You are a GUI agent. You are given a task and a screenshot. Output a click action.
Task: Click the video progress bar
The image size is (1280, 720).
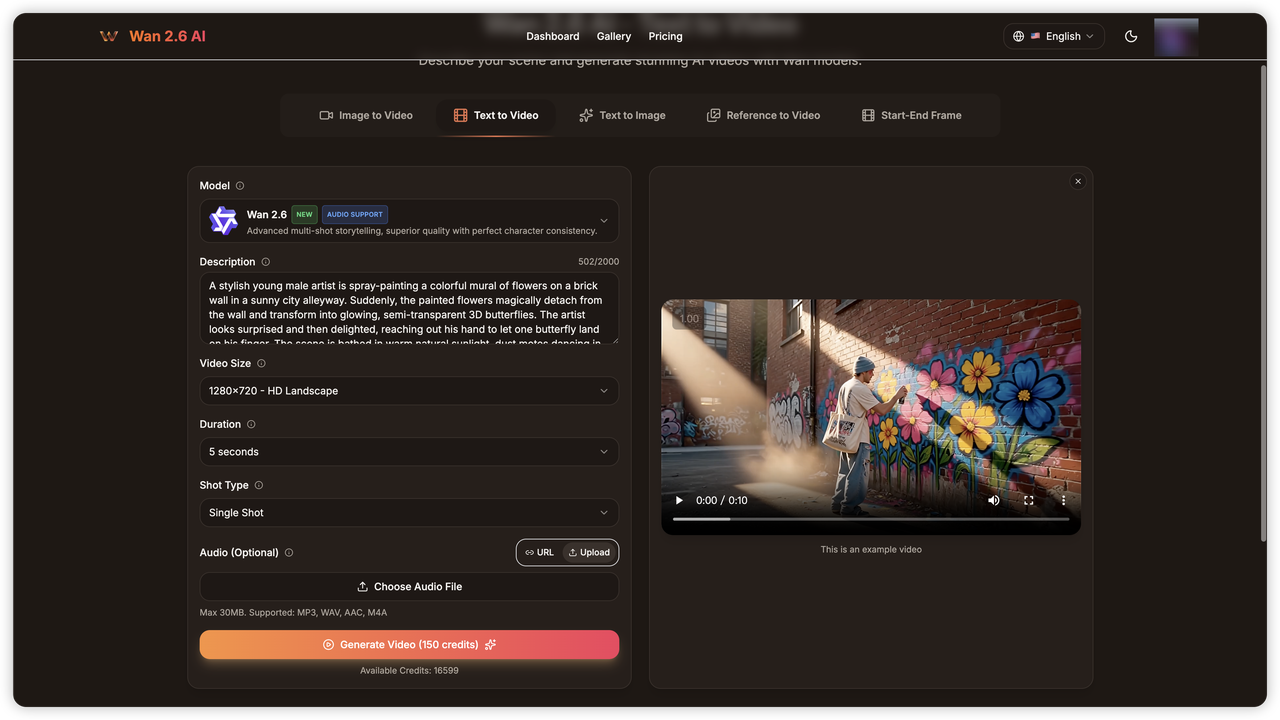(x=871, y=520)
